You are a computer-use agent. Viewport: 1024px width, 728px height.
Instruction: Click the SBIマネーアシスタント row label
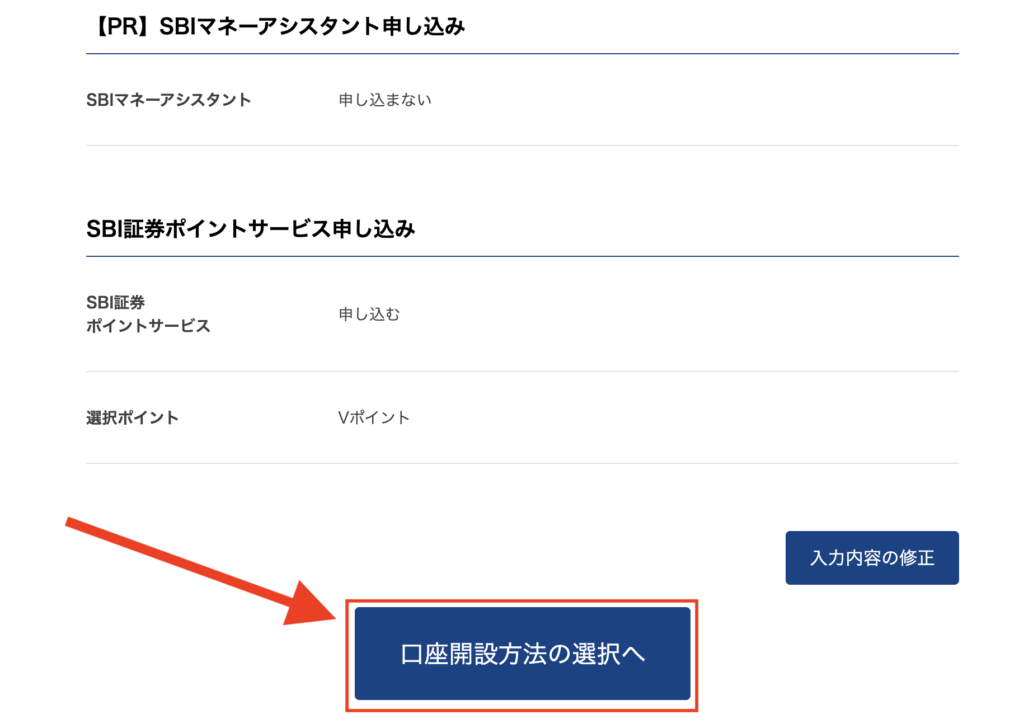(x=169, y=100)
